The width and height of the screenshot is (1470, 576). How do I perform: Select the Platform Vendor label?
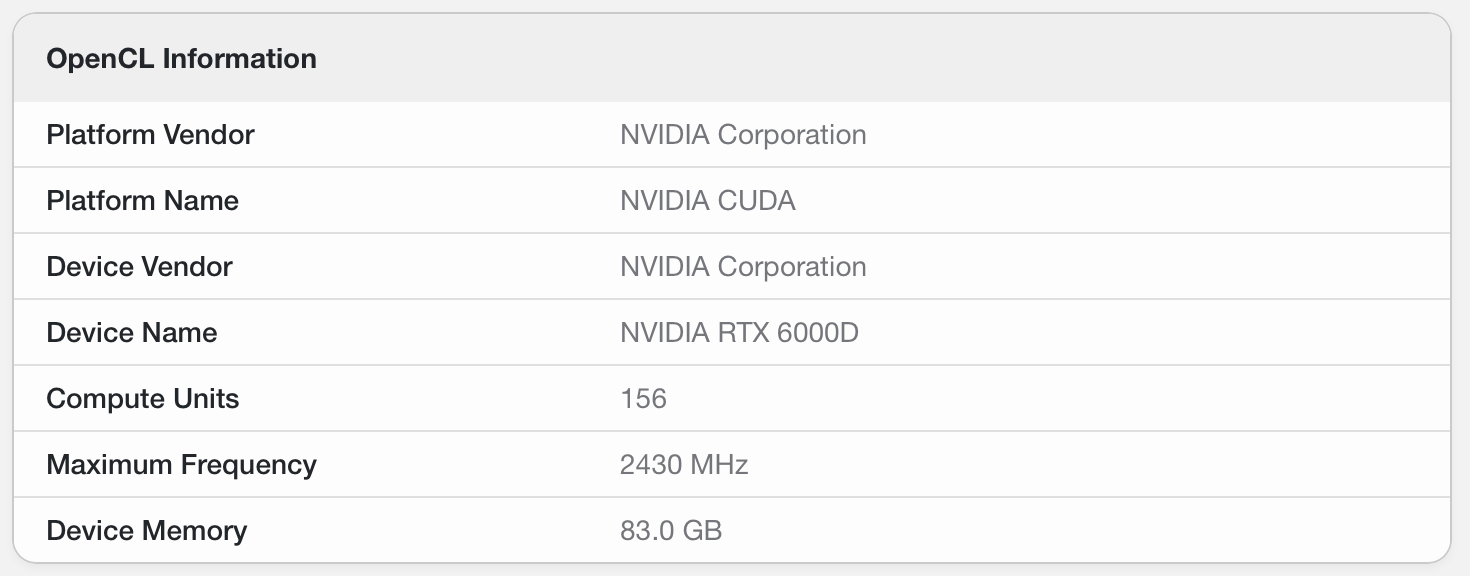coord(150,135)
